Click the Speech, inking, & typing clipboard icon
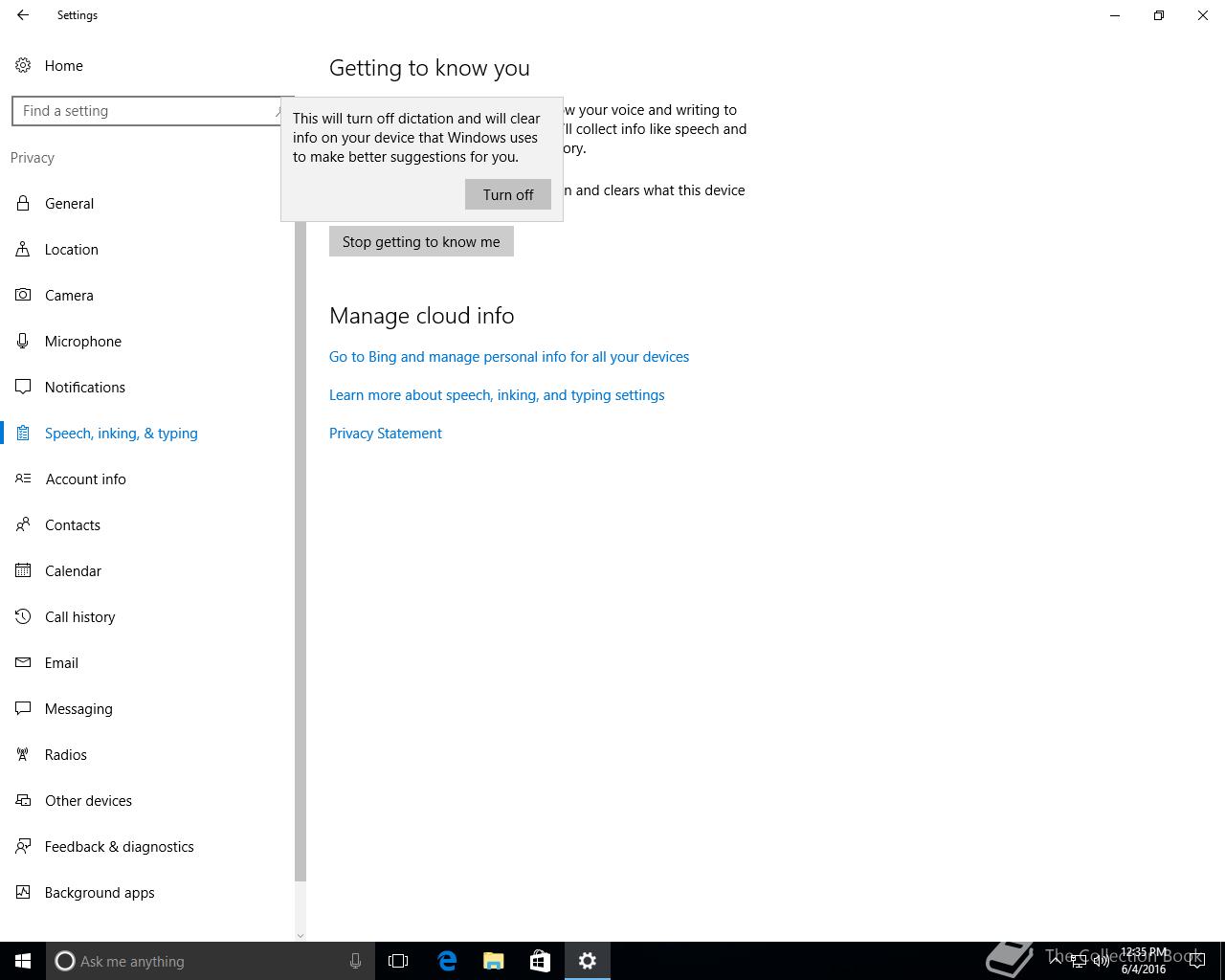The width and height of the screenshot is (1225, 980). pyautogui.click(x=23, y=433)
